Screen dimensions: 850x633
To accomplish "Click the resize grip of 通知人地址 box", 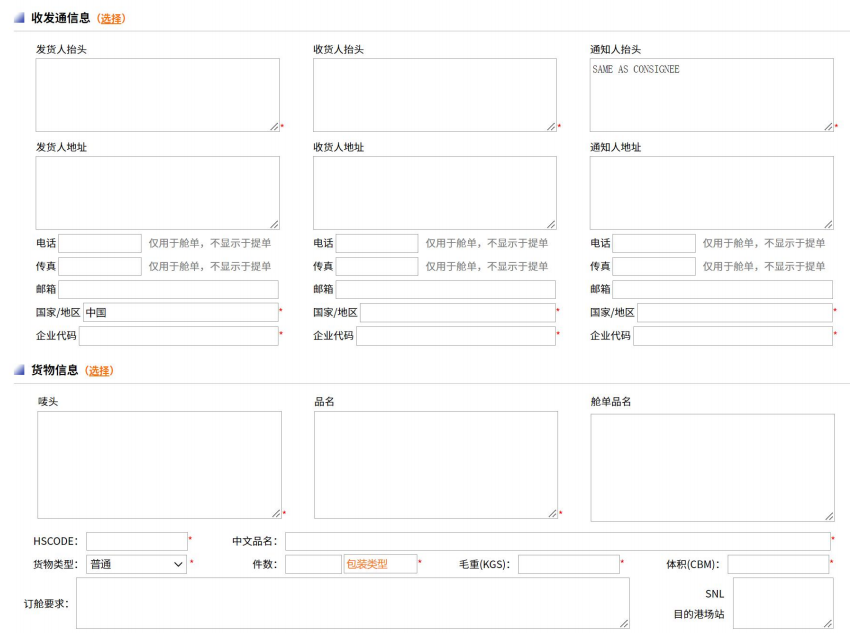I will click(829, 225).
